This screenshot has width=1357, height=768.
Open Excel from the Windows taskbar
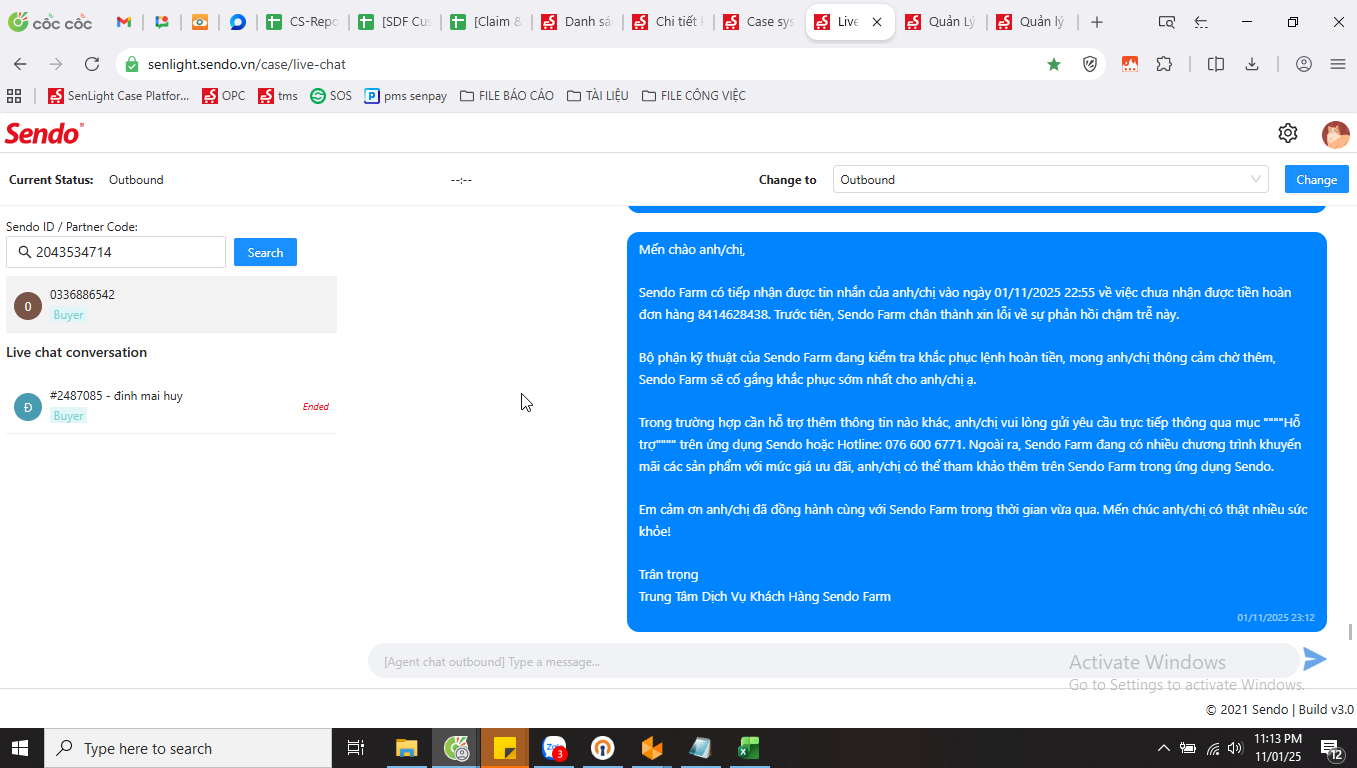(748, 748)
